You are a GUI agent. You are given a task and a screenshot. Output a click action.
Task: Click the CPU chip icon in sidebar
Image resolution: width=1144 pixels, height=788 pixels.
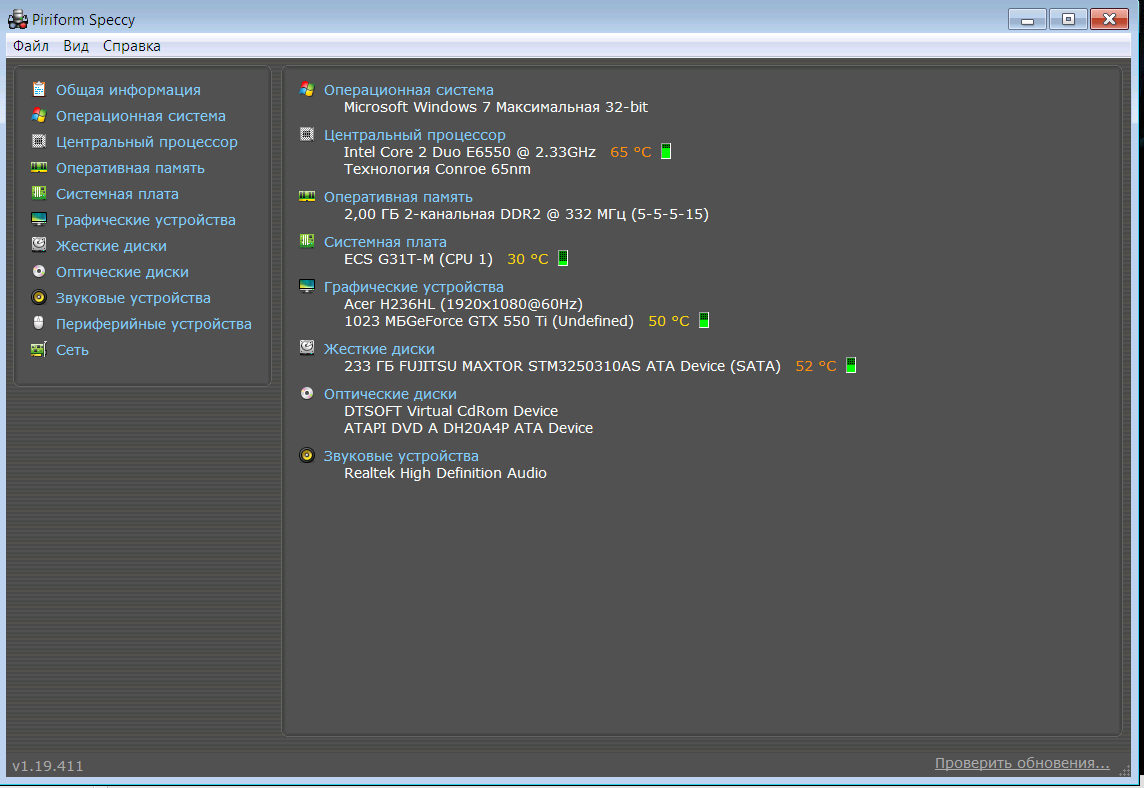pyautogui.click(x=39, y=142)
